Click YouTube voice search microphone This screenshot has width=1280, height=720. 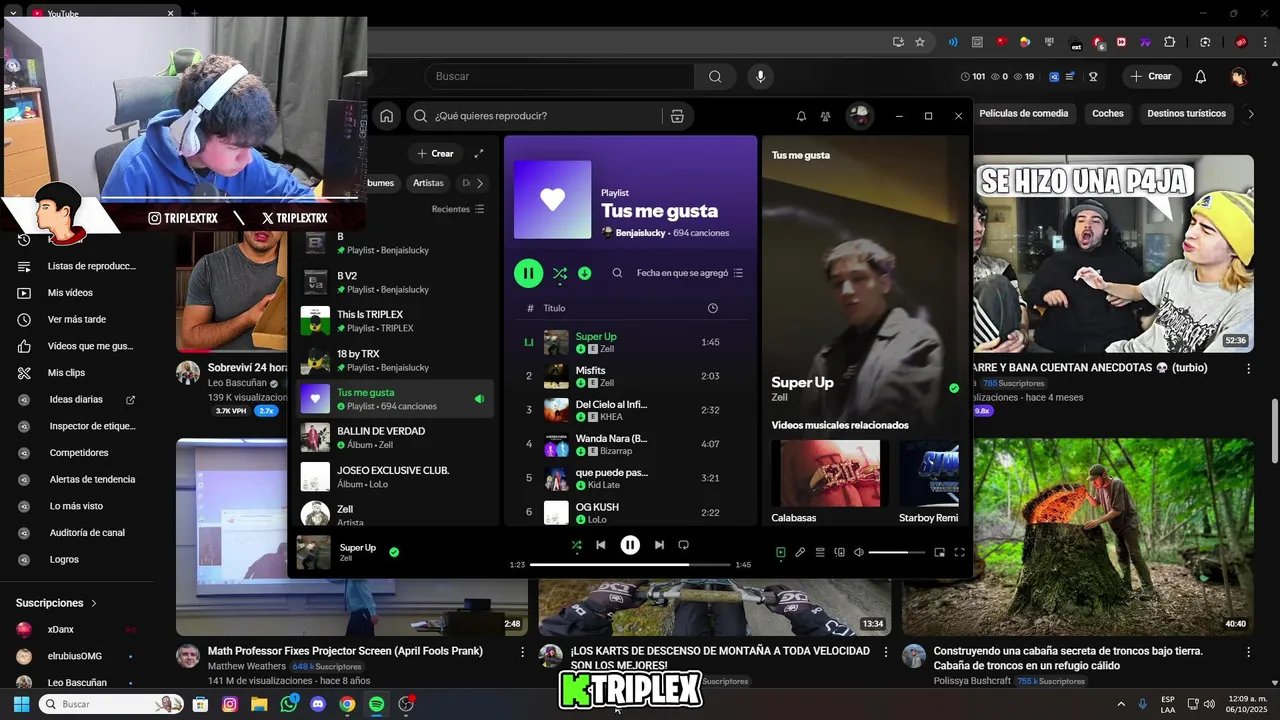[761, 76]
